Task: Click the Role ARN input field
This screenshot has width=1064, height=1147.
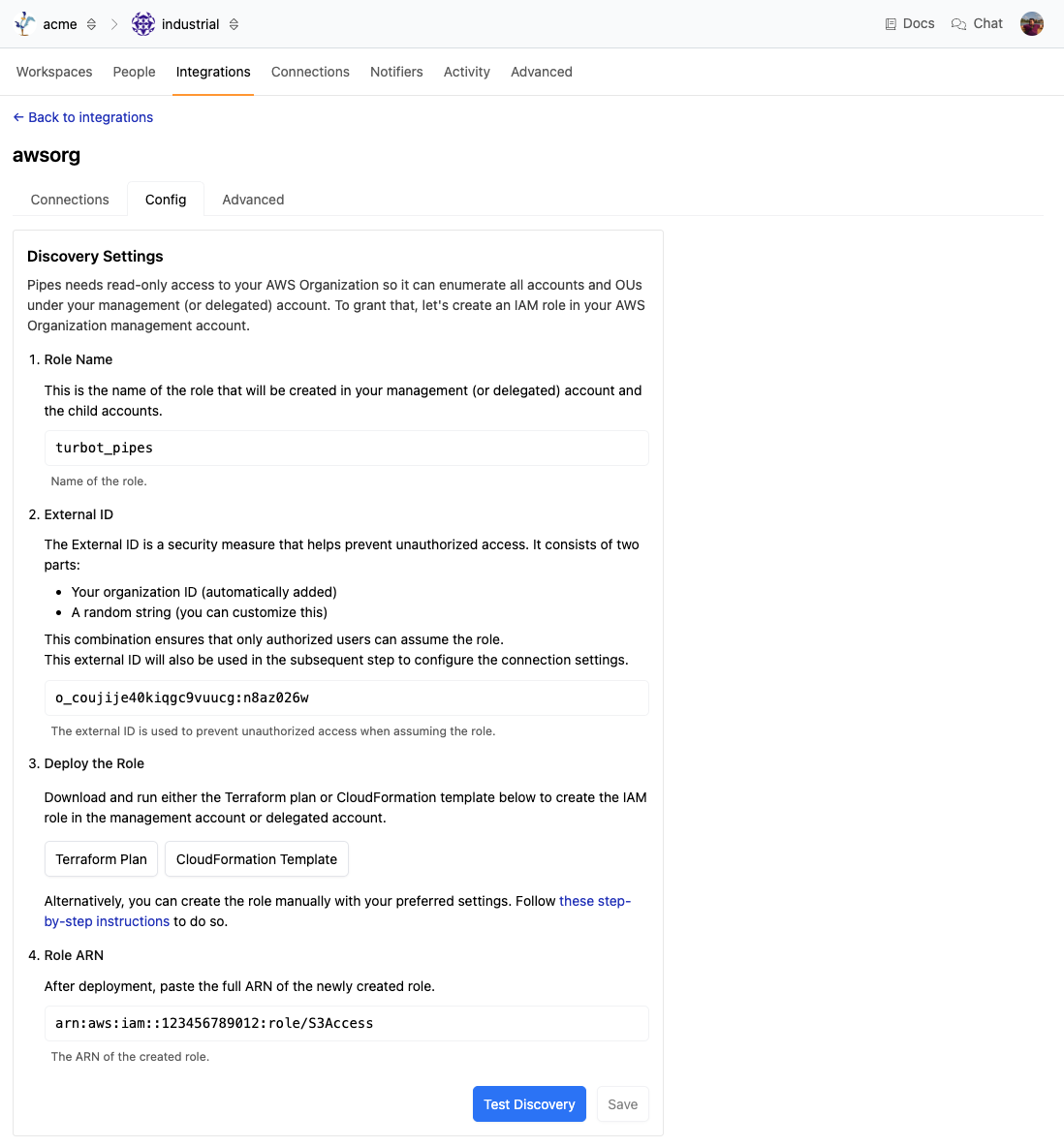Action: pos(346,1024)
